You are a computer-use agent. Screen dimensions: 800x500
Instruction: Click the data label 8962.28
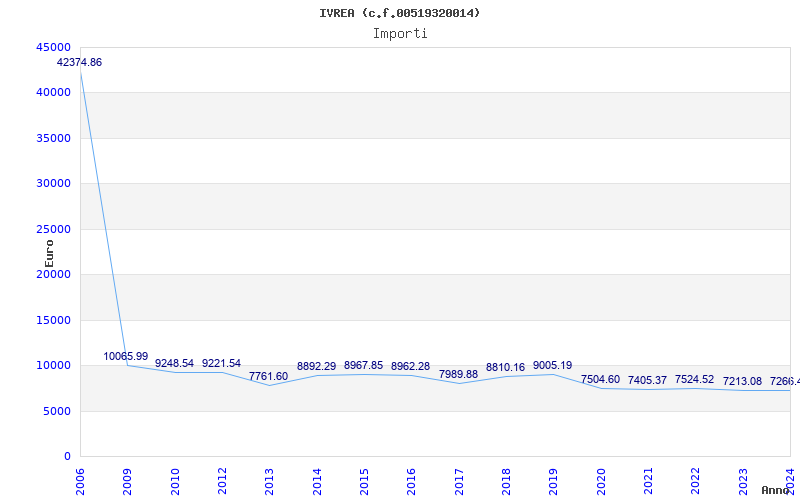pyautogui.click(x=410, y=366)
